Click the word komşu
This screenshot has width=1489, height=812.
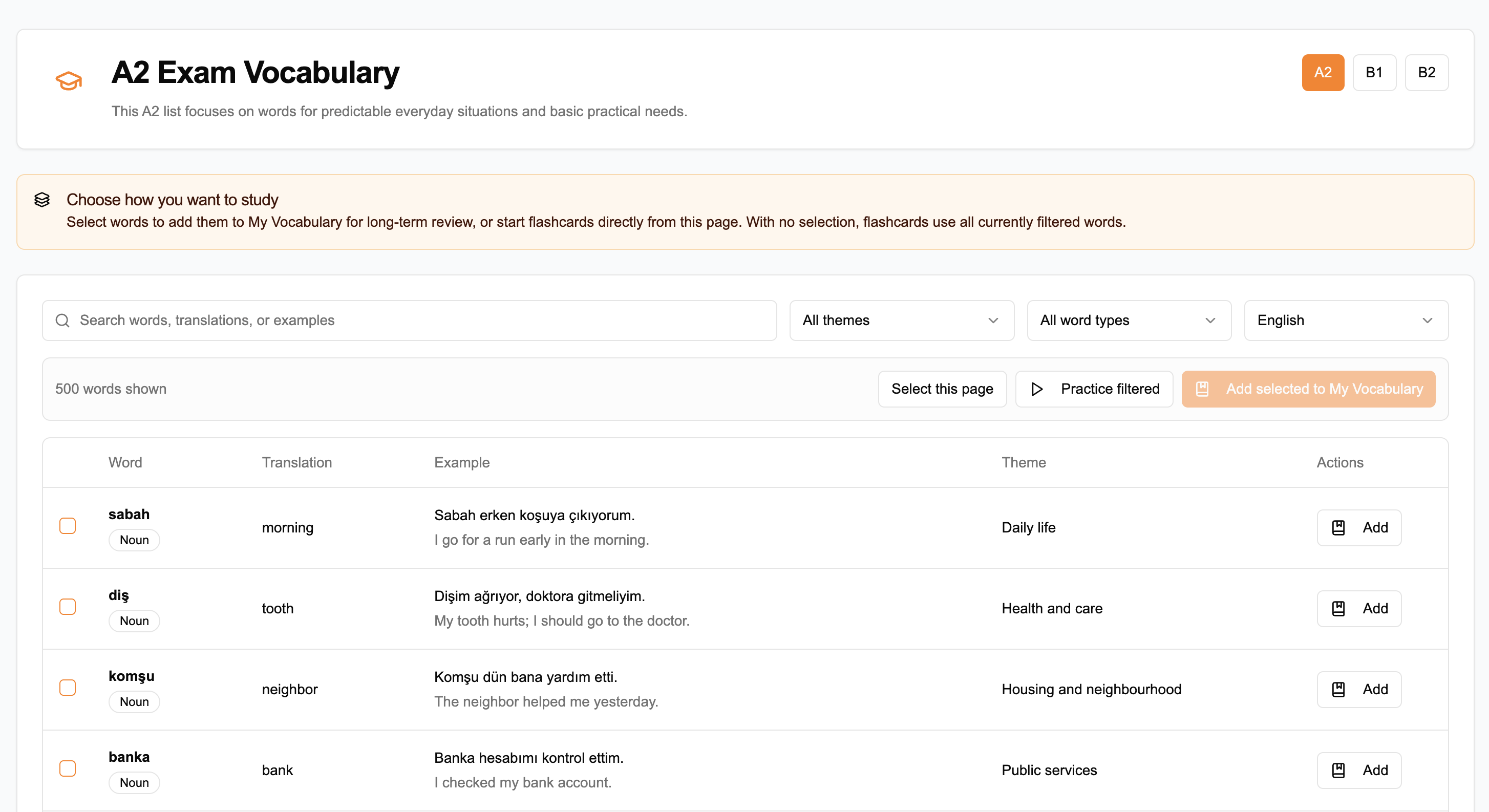pyautogui.click(x=131, y=676)
